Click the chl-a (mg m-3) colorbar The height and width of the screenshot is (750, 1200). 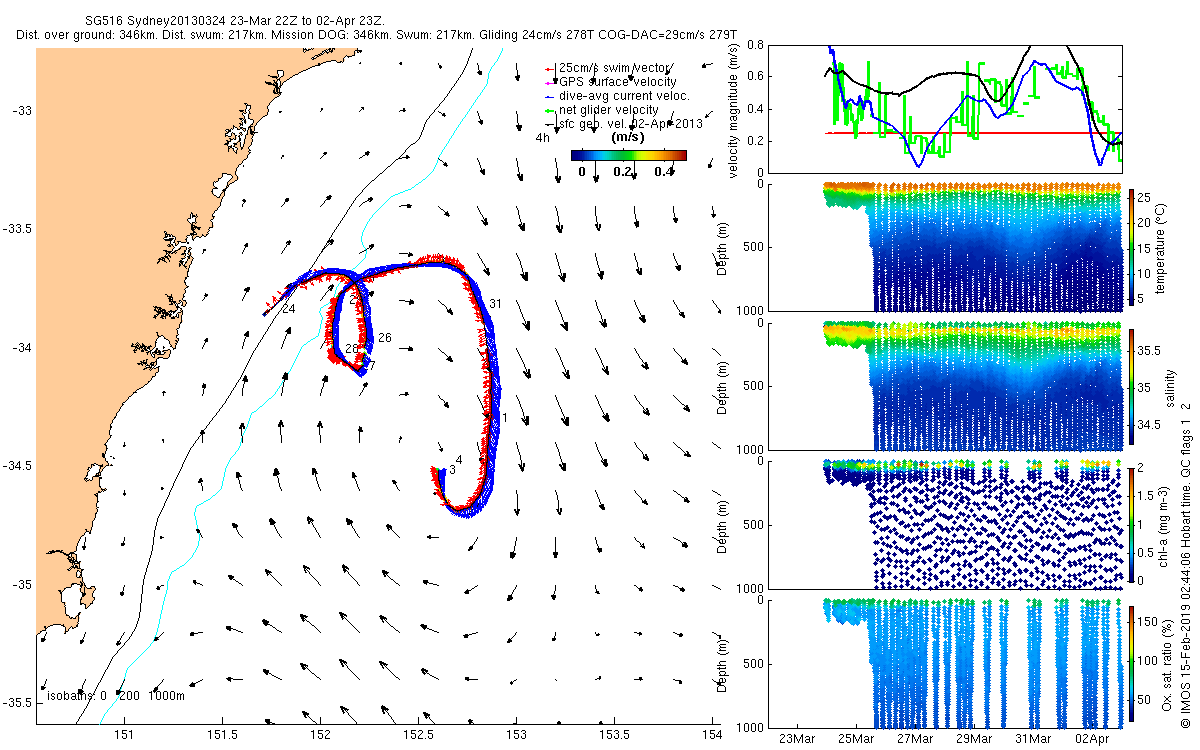tap(1132, 525)
